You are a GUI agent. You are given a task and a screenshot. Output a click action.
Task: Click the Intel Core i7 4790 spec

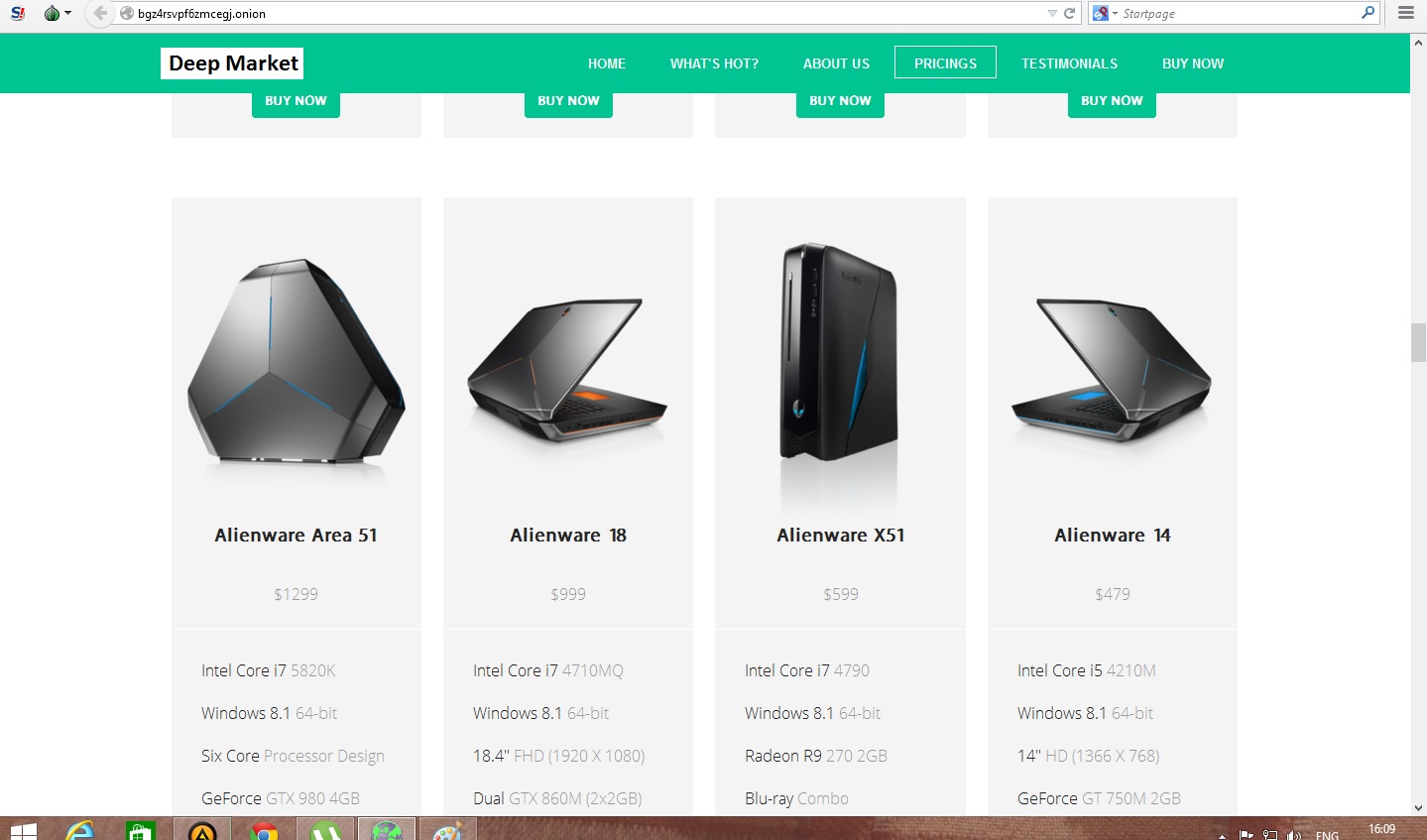(x=806, y=670)
